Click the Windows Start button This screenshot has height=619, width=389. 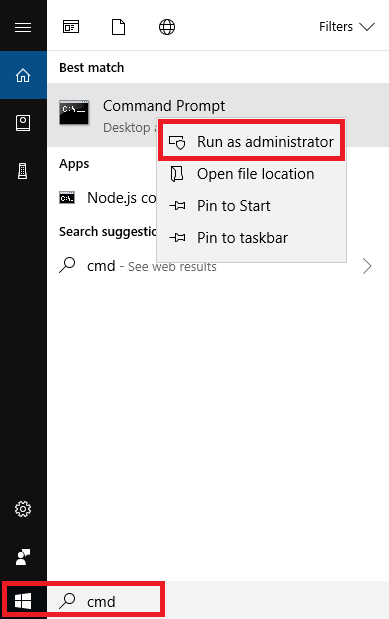pyautogui.click(x=23, y=602)
